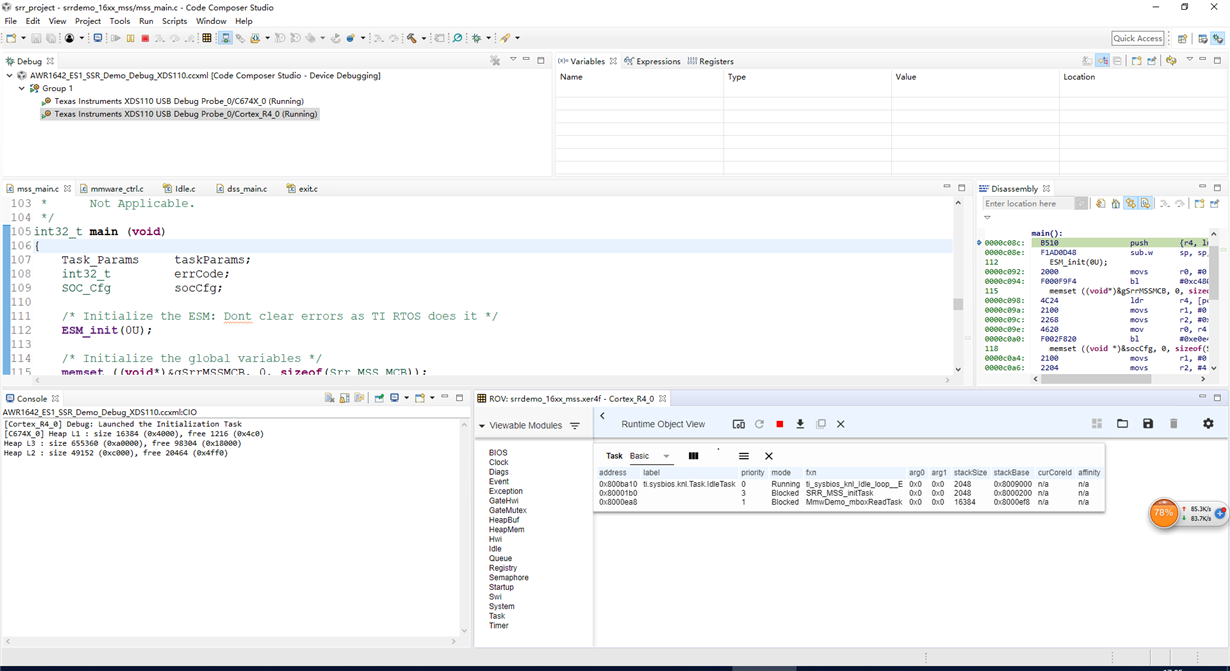Select Semaphore in the viewable modules list
1230x671 pixels.
(x=508, y=578)
